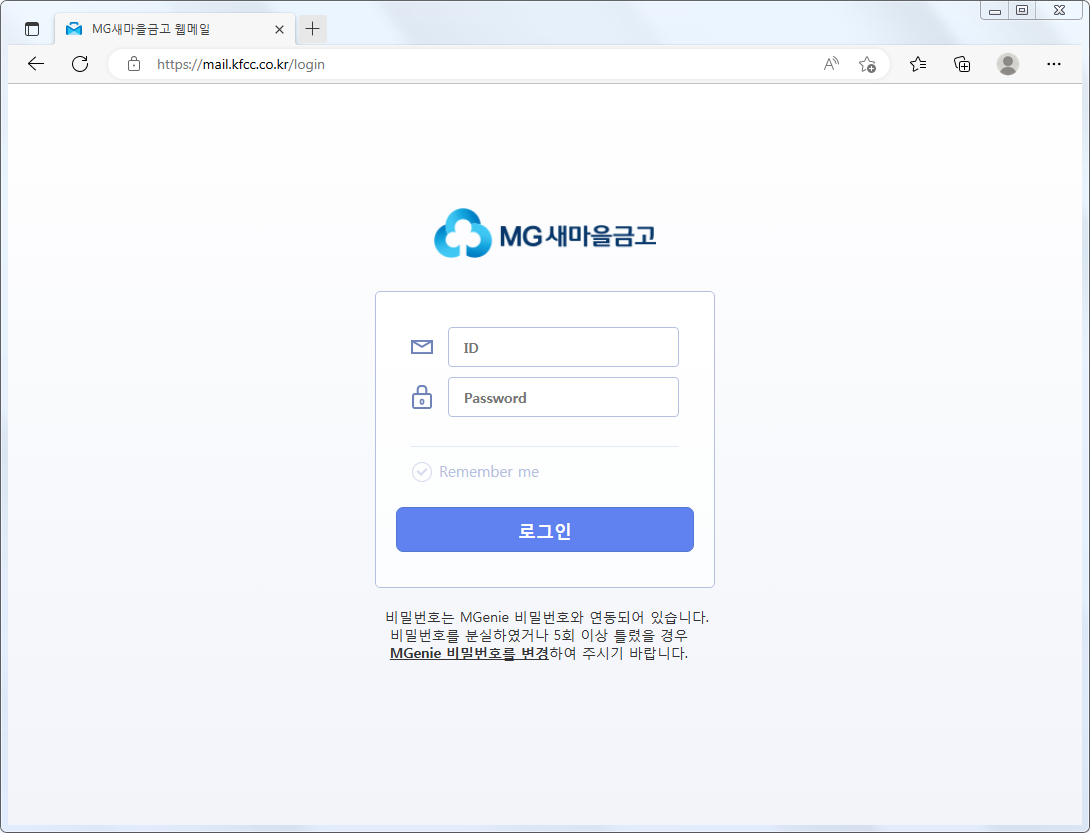Minimize the browser window
The image size is (1090, 833).
995,10
